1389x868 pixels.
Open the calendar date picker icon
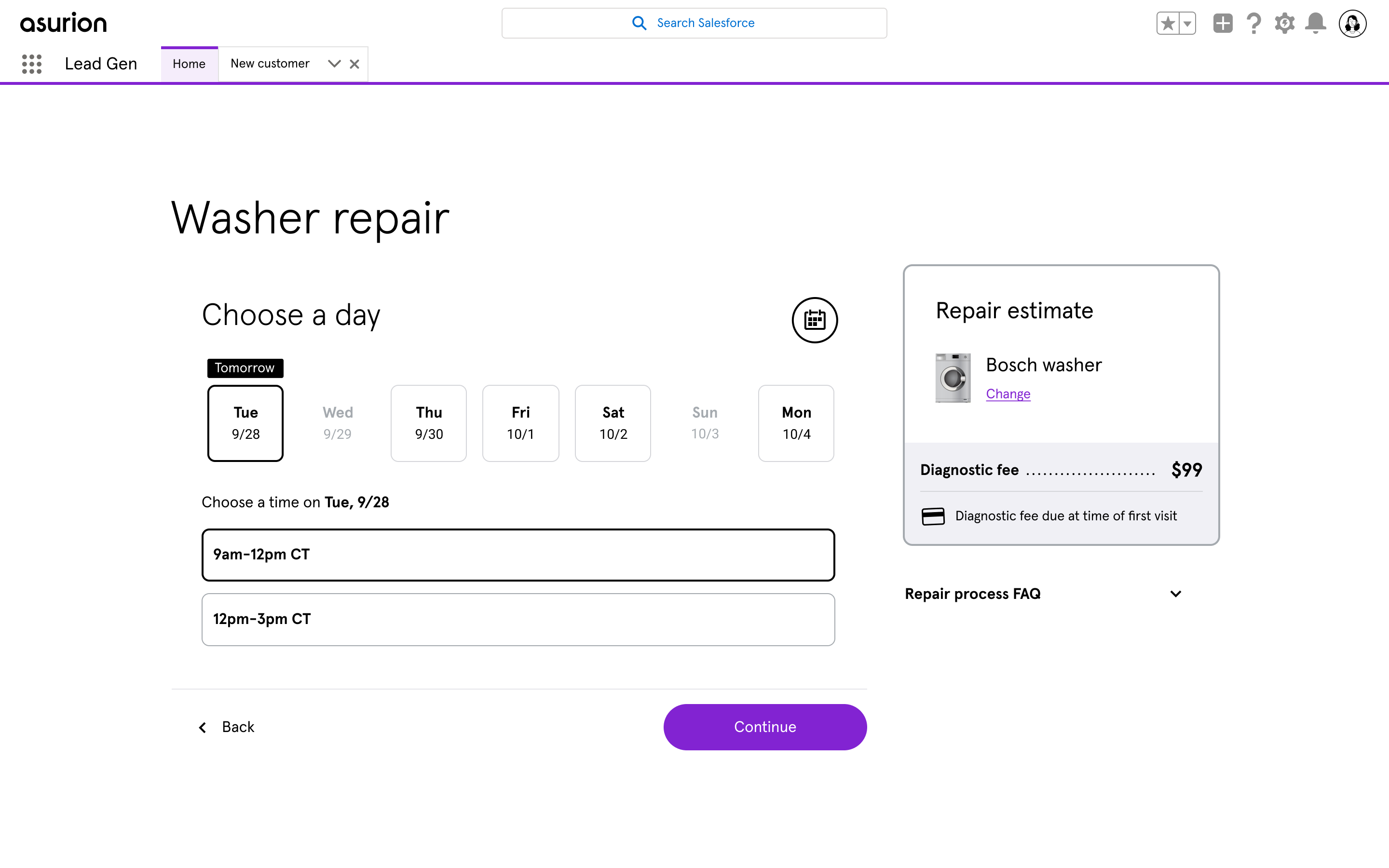pos(814,320)
